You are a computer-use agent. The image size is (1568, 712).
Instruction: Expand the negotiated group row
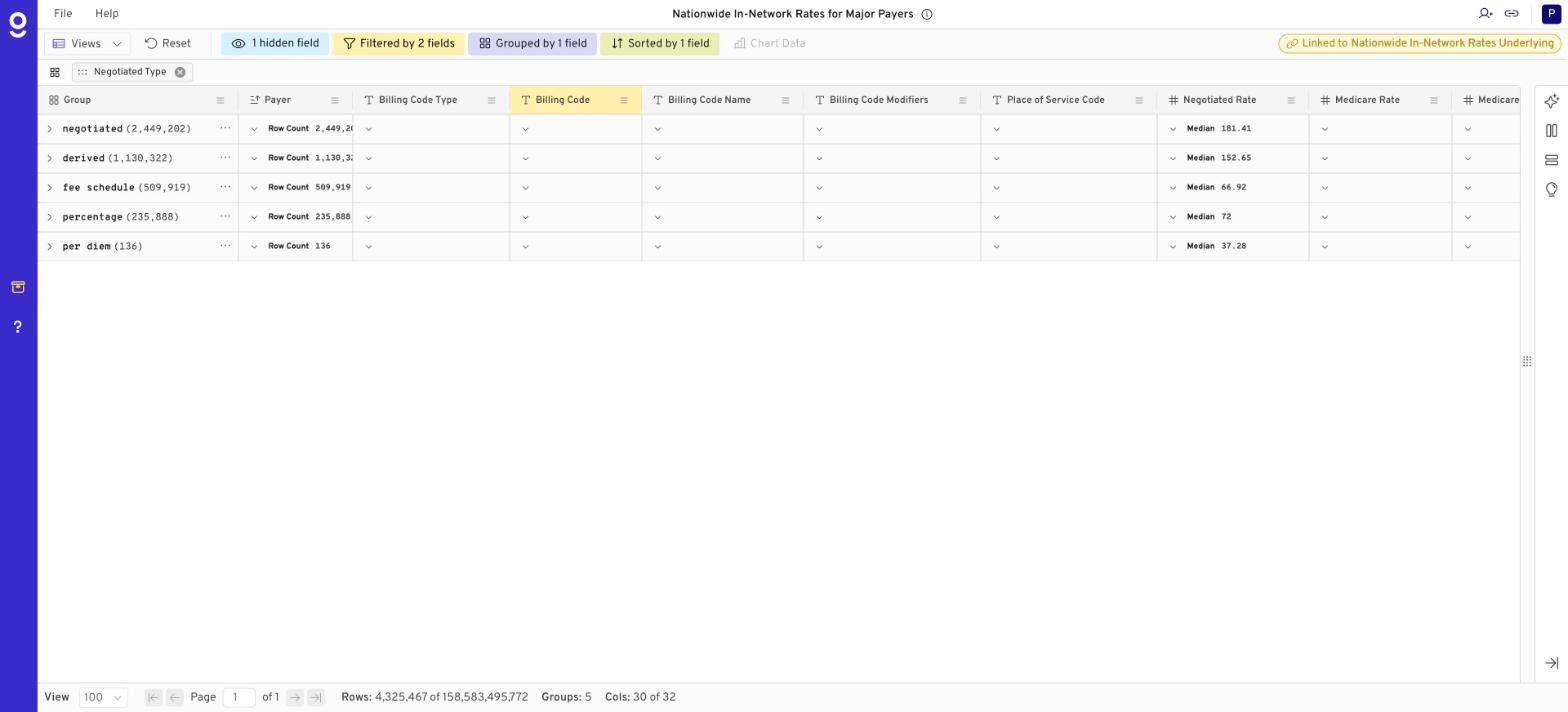(x=49, y=129)
